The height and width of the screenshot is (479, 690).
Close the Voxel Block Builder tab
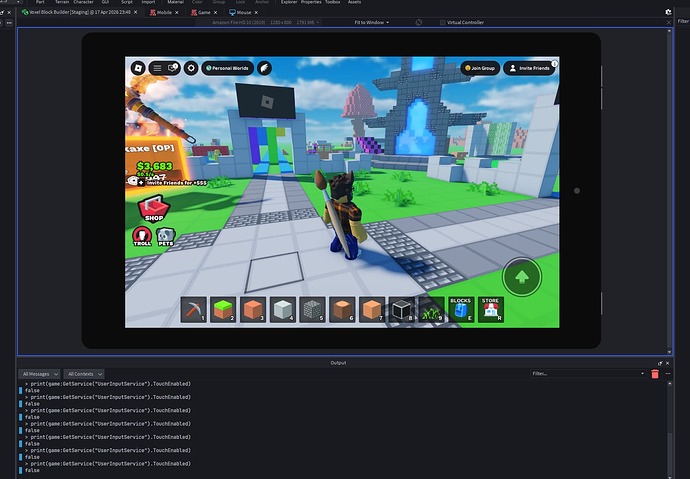tap(136, 12)
